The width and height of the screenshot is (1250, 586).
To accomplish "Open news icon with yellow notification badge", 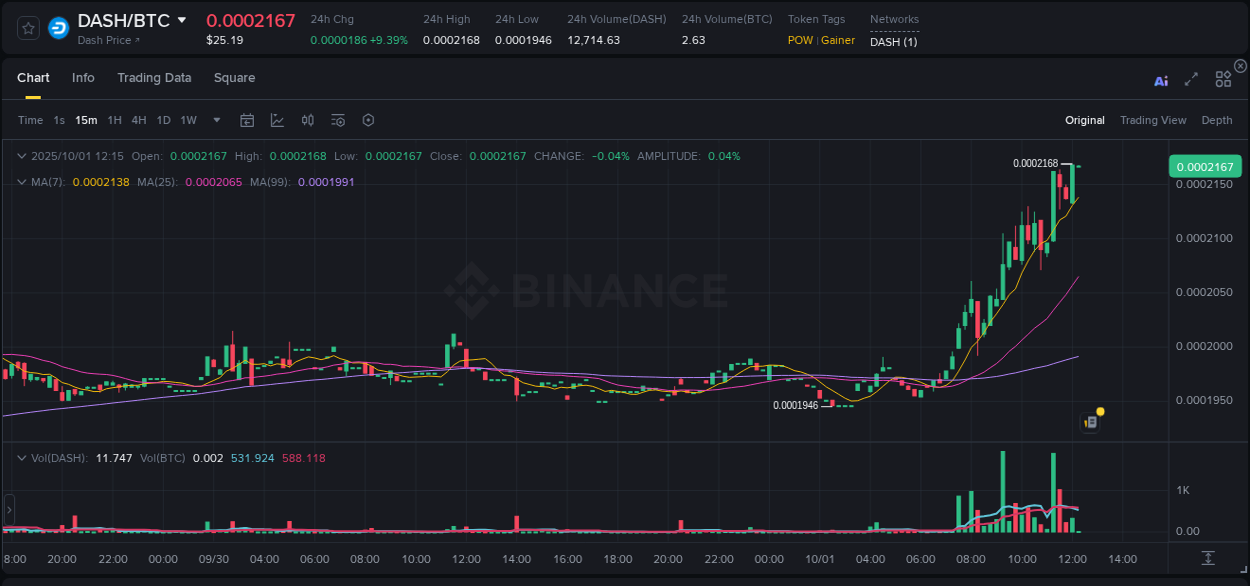I will 1091,420.
